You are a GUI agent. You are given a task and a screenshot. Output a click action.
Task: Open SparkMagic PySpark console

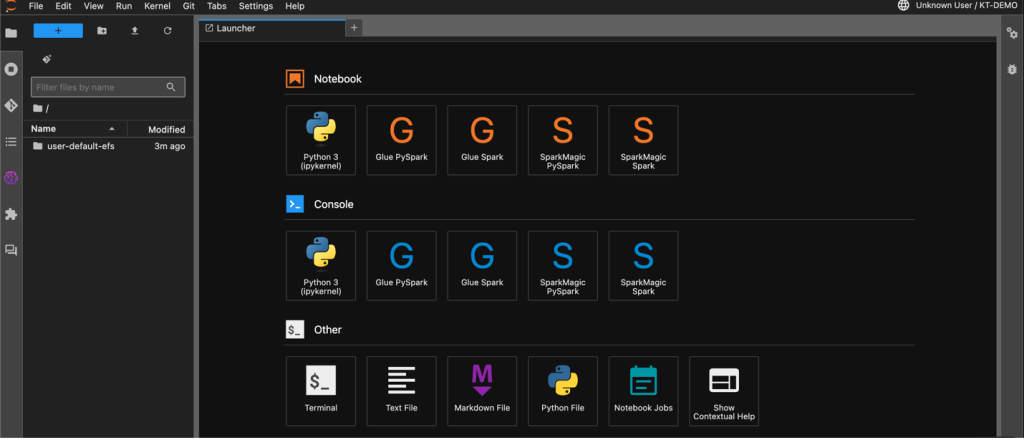pyautogui.click(x=562, y=266)
